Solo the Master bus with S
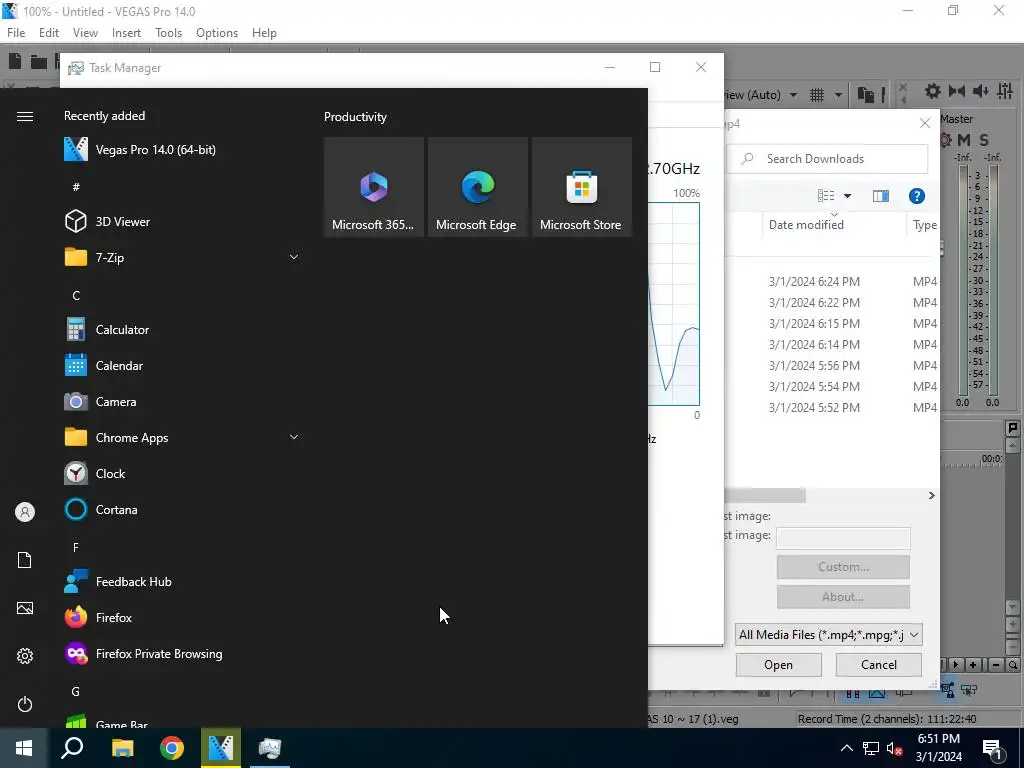This screenshot has height=768, width=1024. 984,140
